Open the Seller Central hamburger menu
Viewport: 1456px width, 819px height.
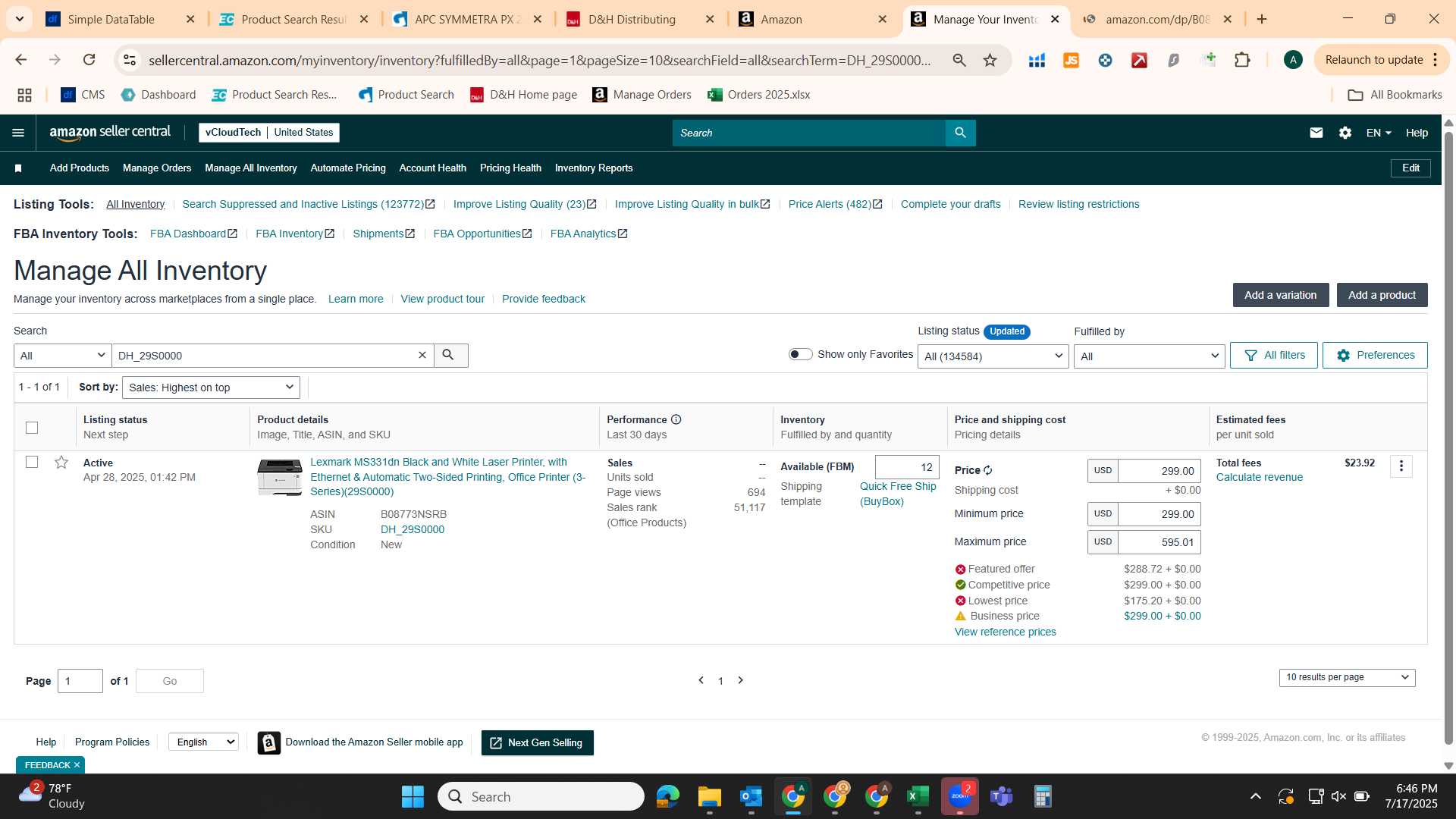click(18, 133)
